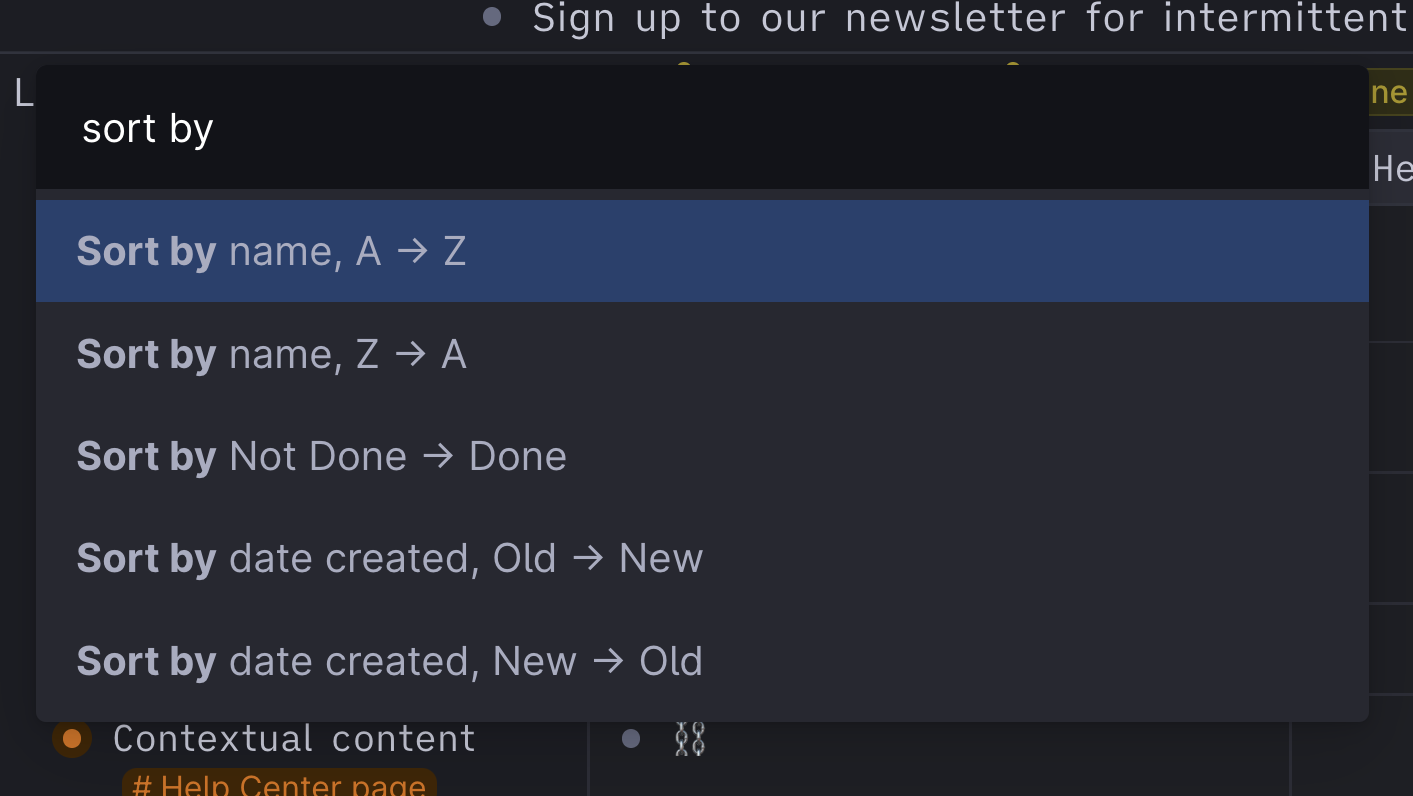Click the orange bullet beside Contextual content
The image size is (1413, 796).
(72, 739)
